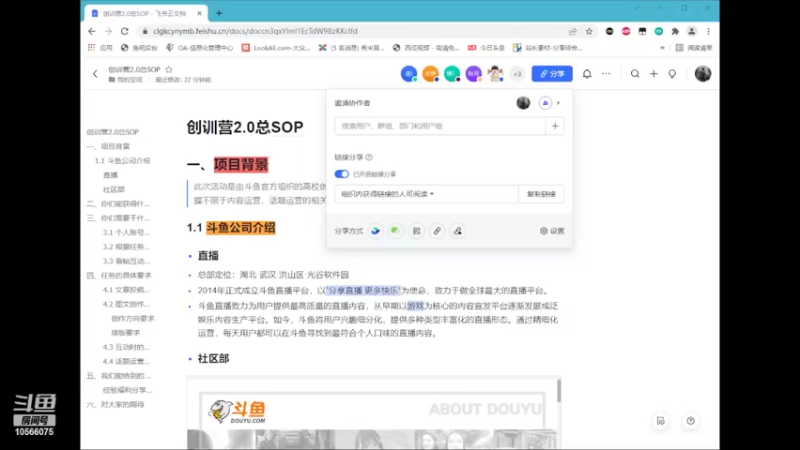Click the 我的空间 folder breadcrumb
800x450 pixels.
click(126, 80)
